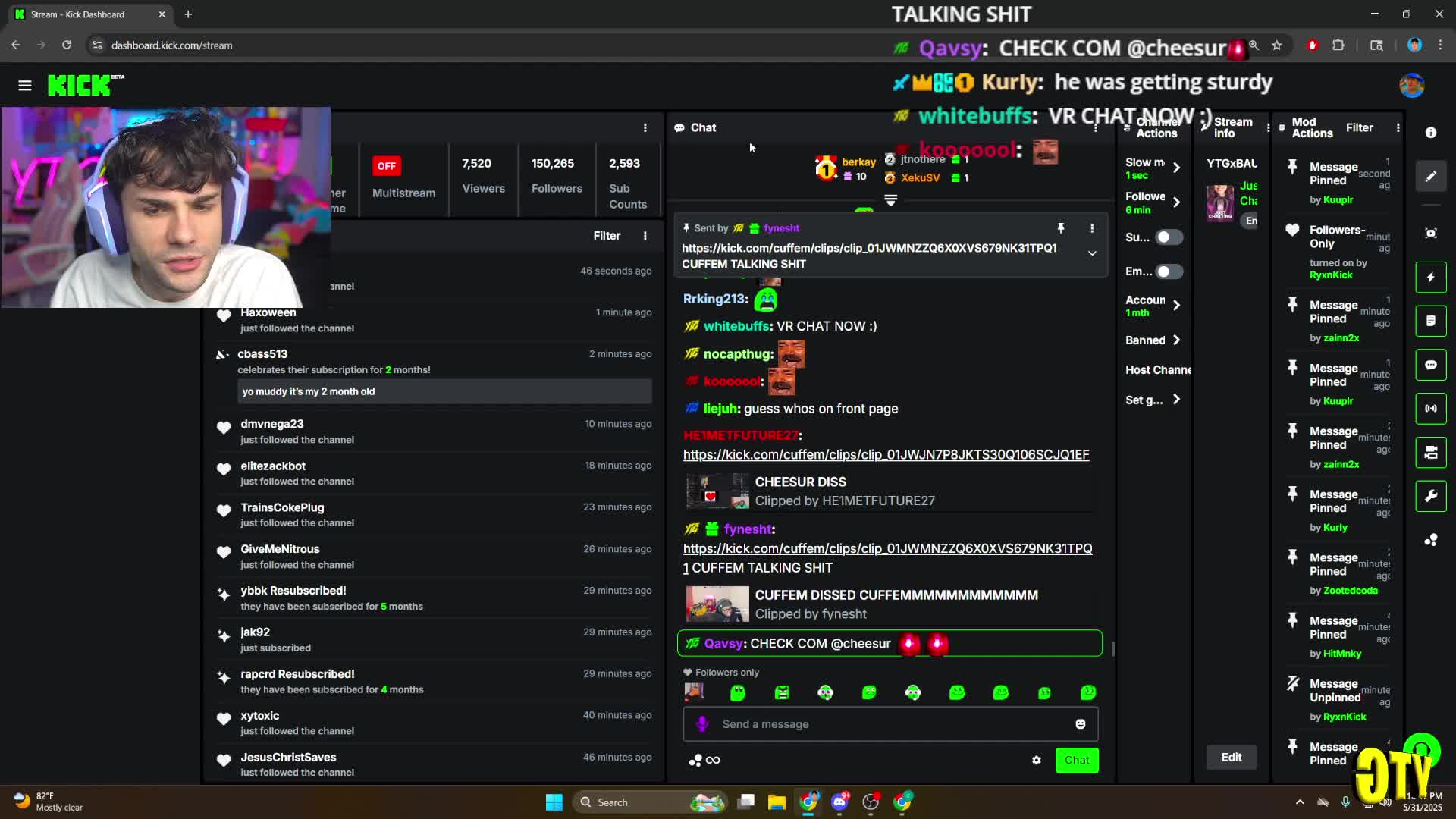Image resolution: width=1456 pixels, height=819 pixels.
Task: Open Stream info three-dot menu
Action: 1268,128
